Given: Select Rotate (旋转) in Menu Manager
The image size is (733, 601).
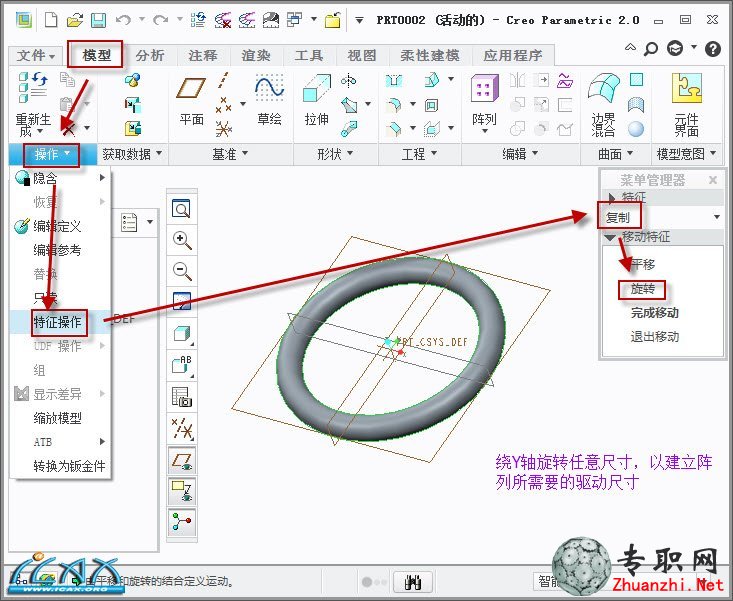Looking at the screenshot, I should pos(642,289).
